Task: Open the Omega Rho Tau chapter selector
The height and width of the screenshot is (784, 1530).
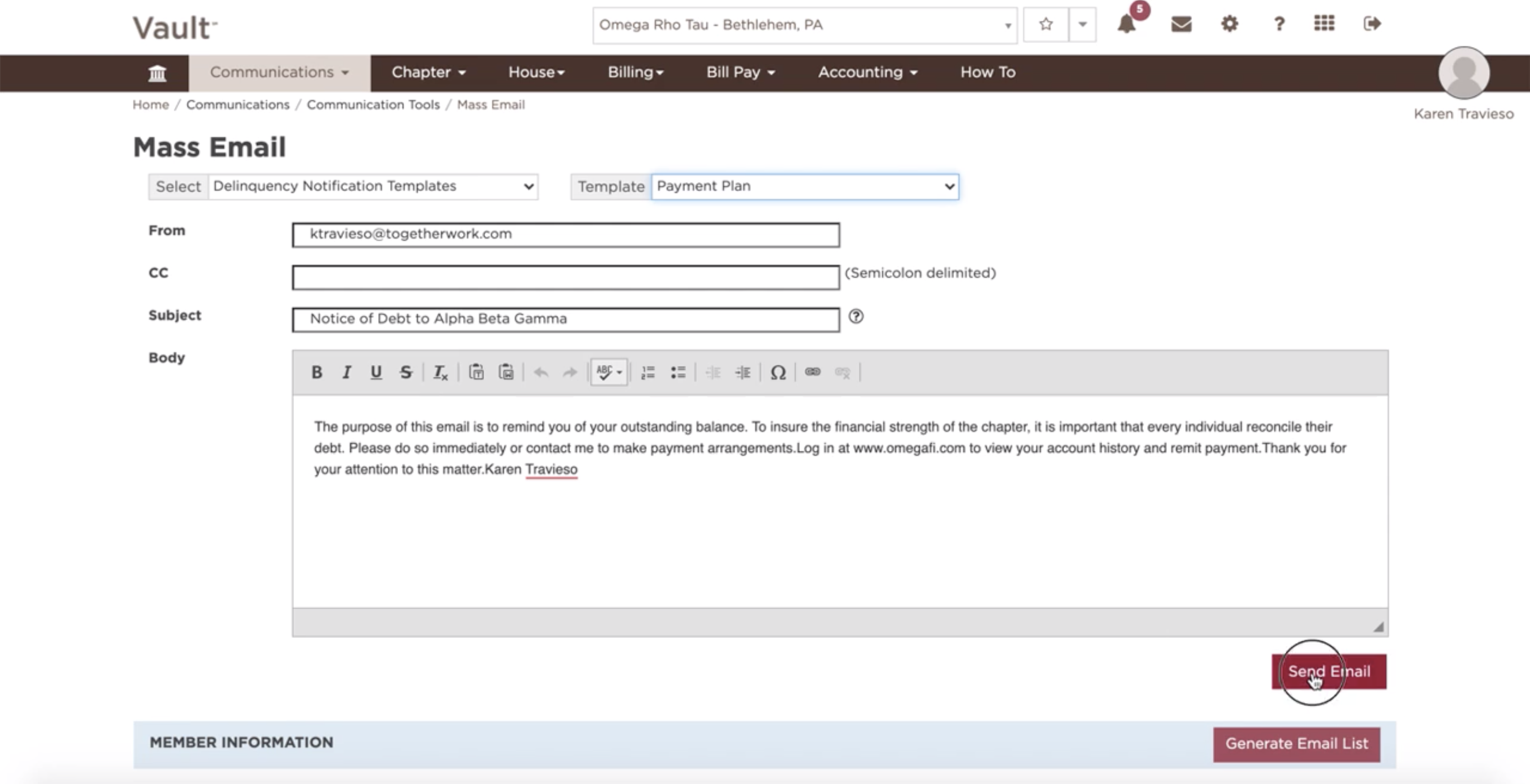Action: [x=805, y=25]
